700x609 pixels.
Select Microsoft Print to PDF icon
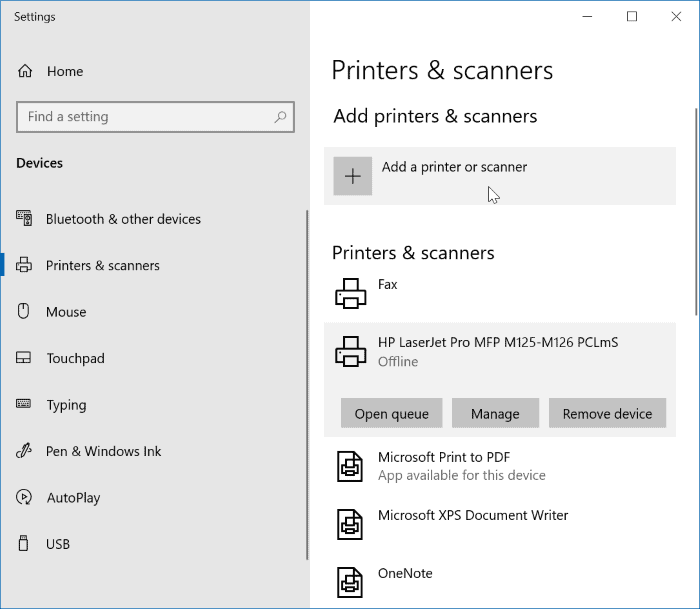350,466
